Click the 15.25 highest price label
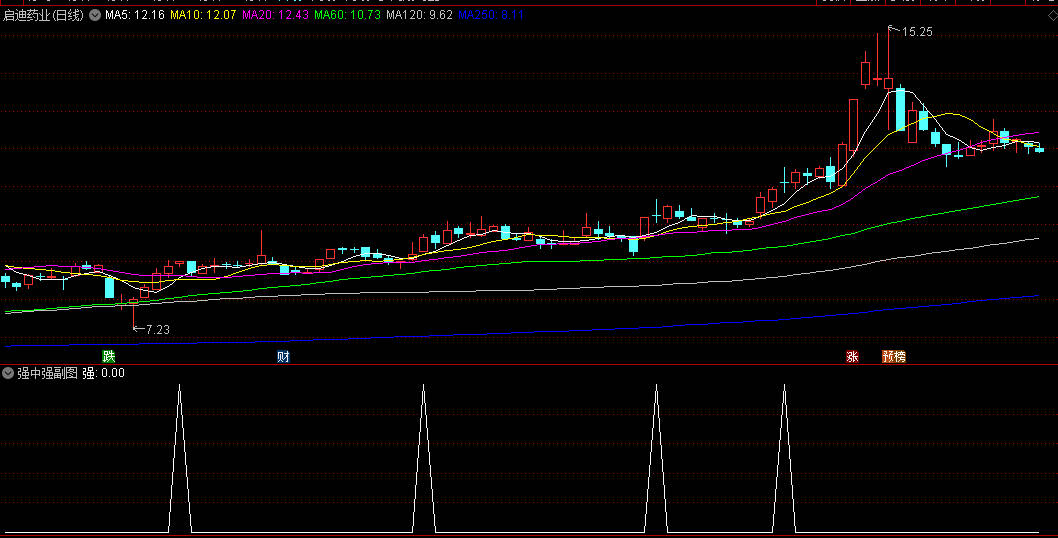 coord(916,32)
